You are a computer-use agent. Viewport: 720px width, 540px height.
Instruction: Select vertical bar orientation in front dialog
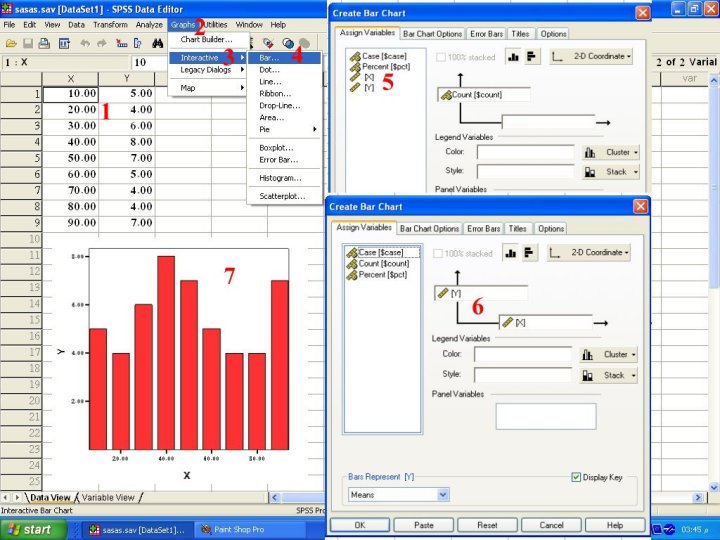pyautogui.click(x=511, y=253)
